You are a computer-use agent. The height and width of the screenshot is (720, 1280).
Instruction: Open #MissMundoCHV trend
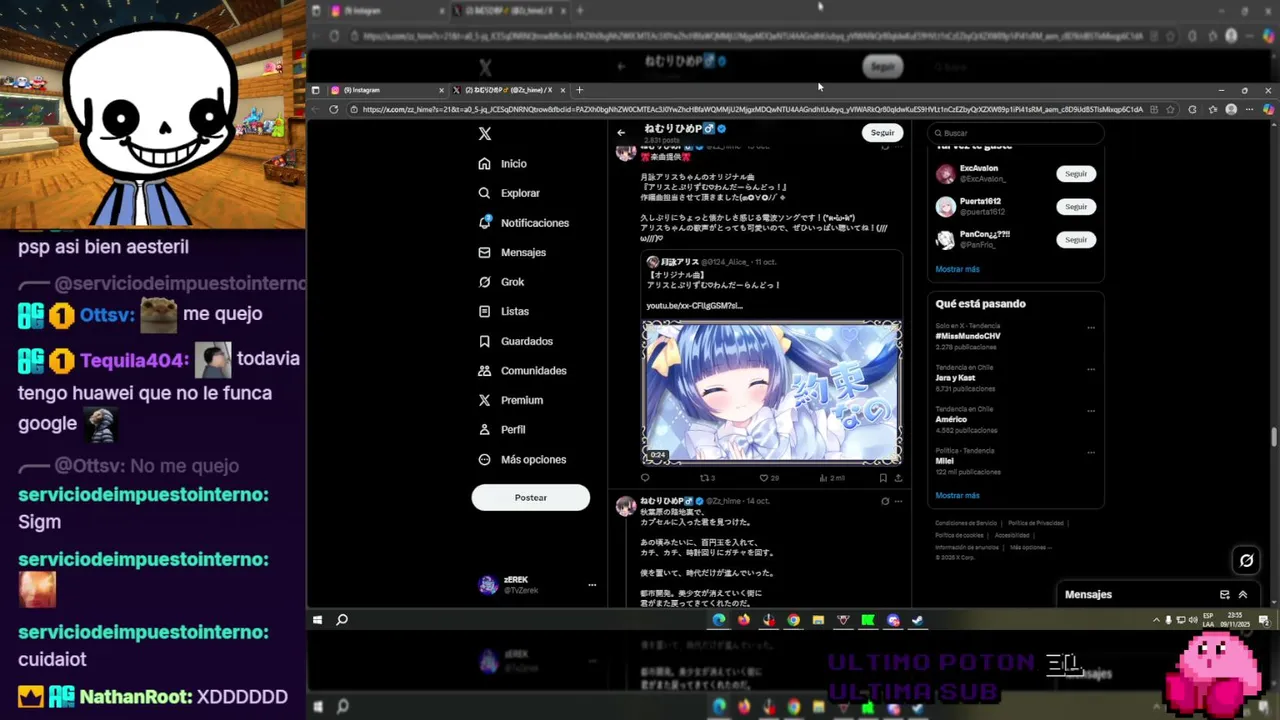point(968,336)
